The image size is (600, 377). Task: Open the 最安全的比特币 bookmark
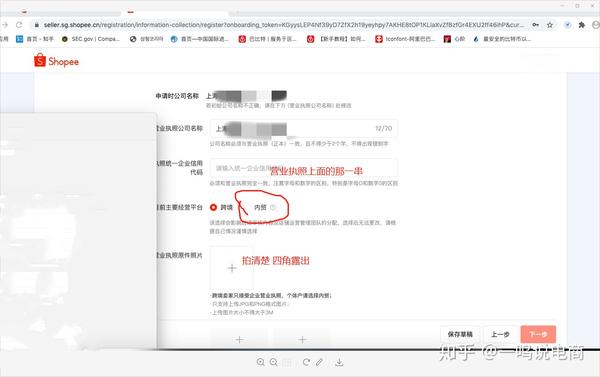click(x=502, y=39)
